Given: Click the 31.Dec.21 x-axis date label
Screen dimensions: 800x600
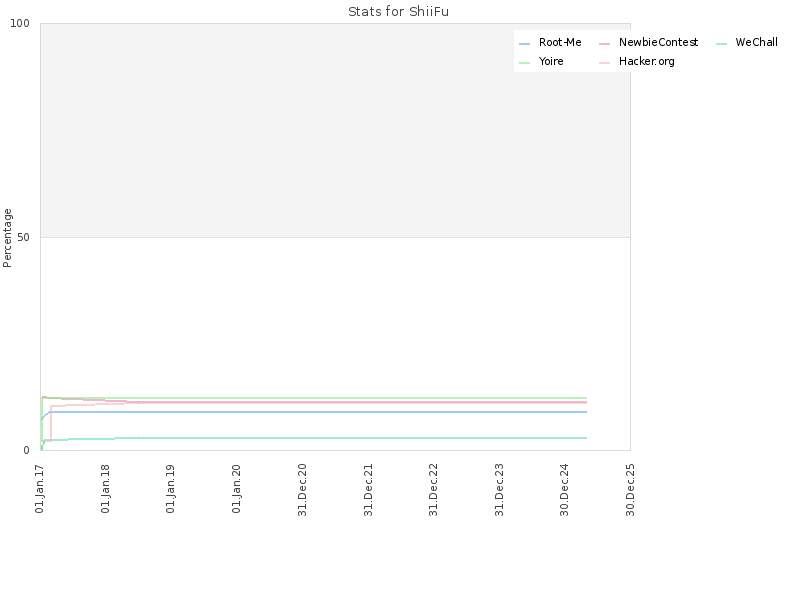Looking at the screenshot, I should click(368, 490).
